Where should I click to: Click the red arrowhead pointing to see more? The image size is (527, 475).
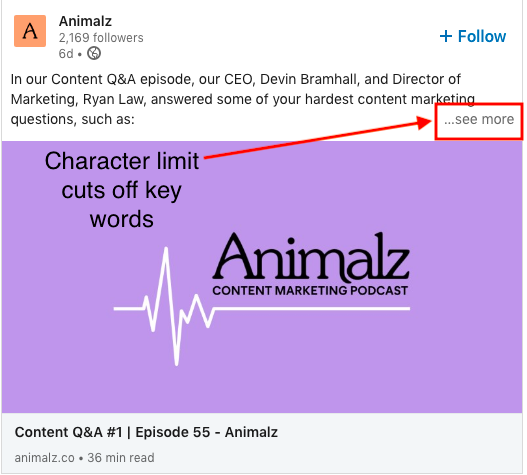point(423,122)
